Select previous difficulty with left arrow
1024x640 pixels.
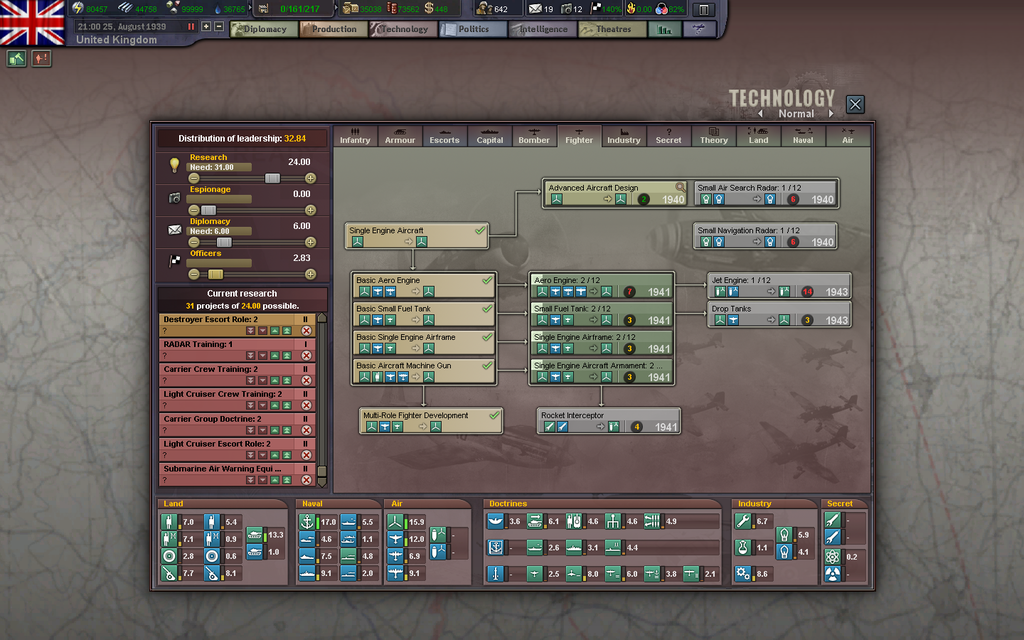pos(760,114)
